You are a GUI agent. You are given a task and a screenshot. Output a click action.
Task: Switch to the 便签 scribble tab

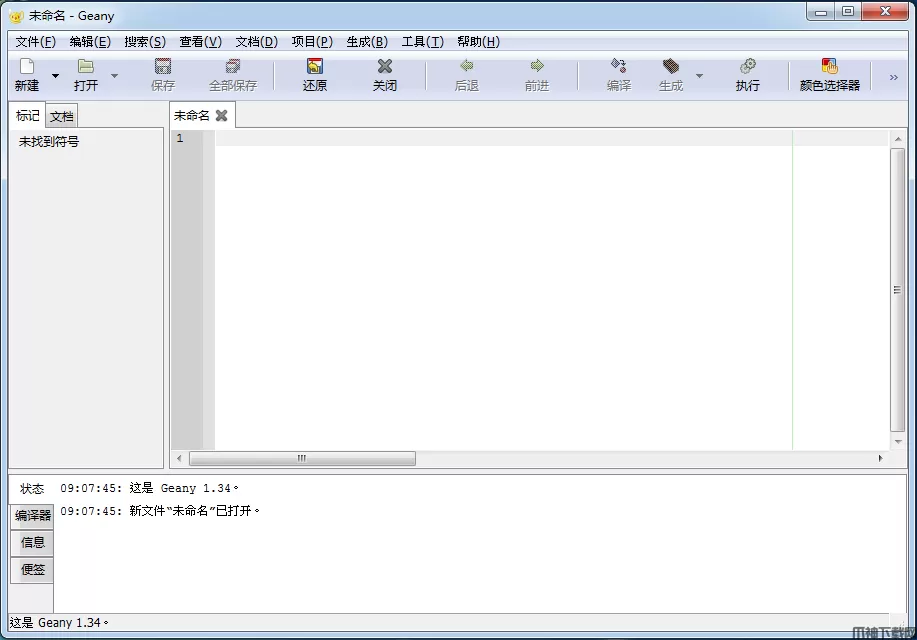(x=33, y=569)
